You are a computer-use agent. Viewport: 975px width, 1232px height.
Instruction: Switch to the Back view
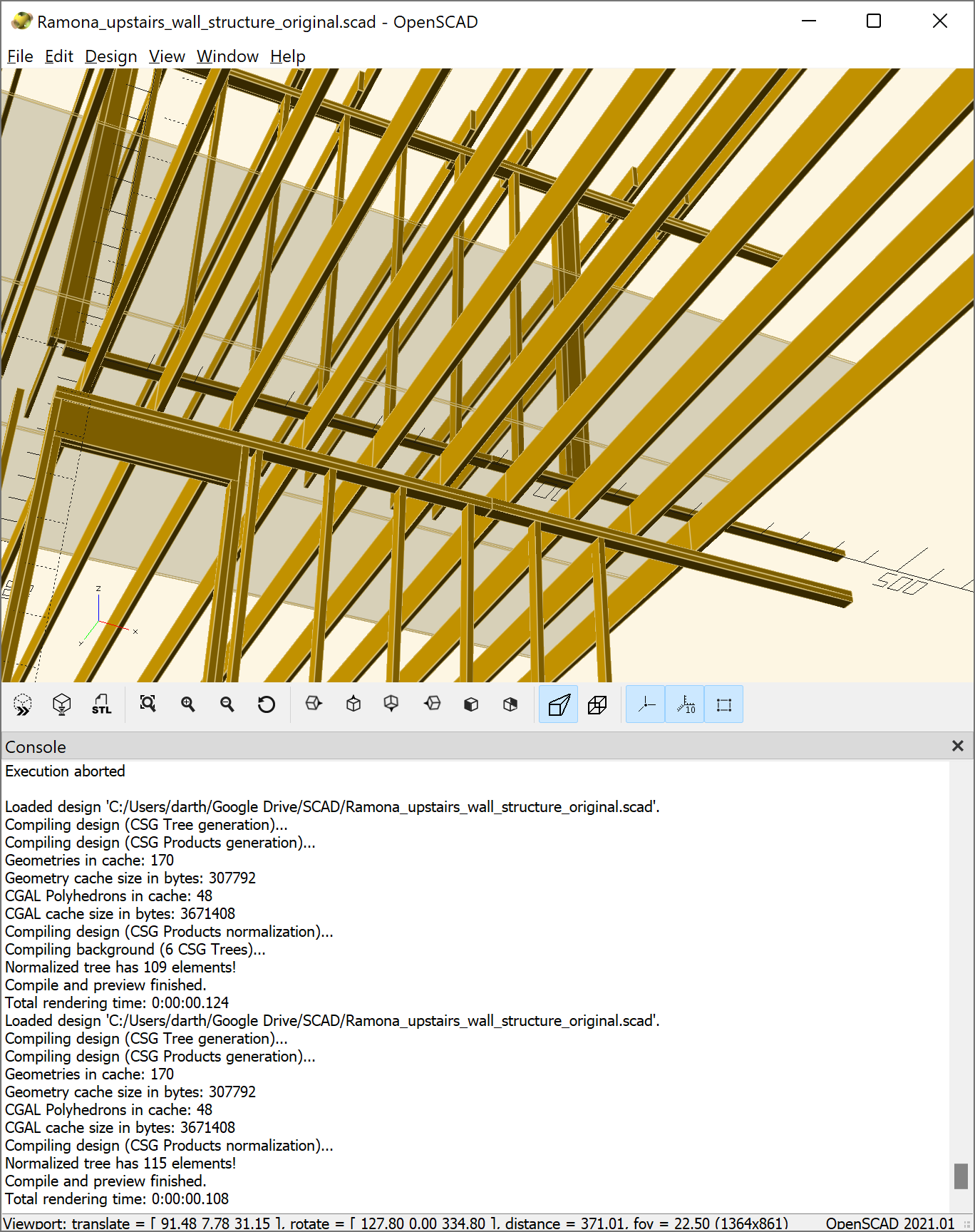pyautogui.click(x=510, y=704)
